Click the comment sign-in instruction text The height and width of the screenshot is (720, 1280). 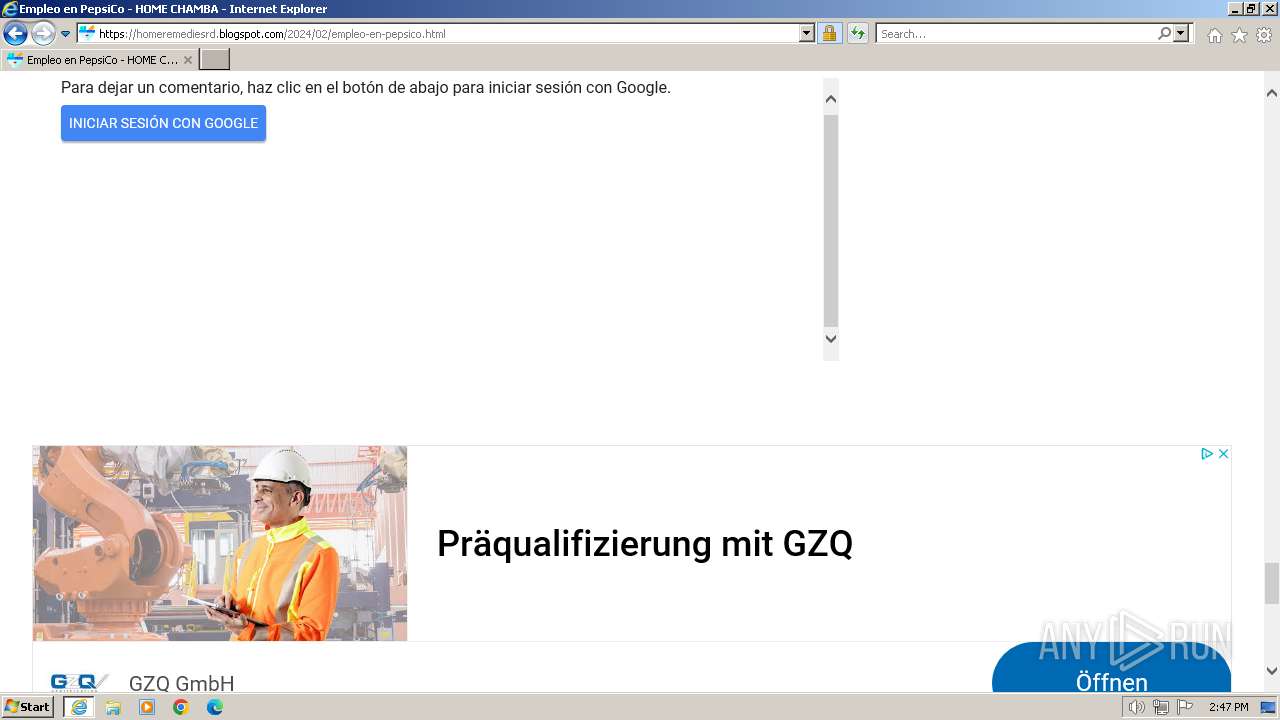point(366,87)
